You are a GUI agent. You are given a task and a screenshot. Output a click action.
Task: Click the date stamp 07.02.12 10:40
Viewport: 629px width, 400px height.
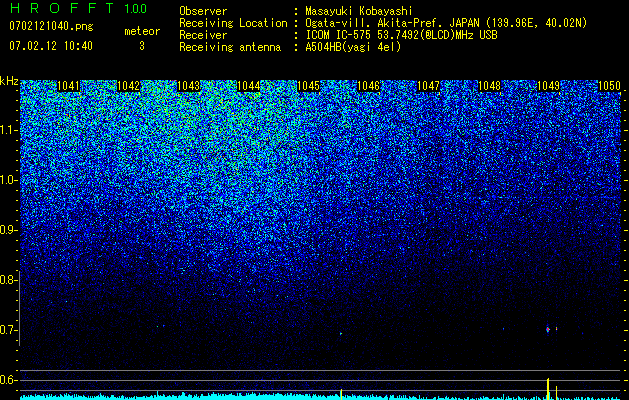pos(51,46)
